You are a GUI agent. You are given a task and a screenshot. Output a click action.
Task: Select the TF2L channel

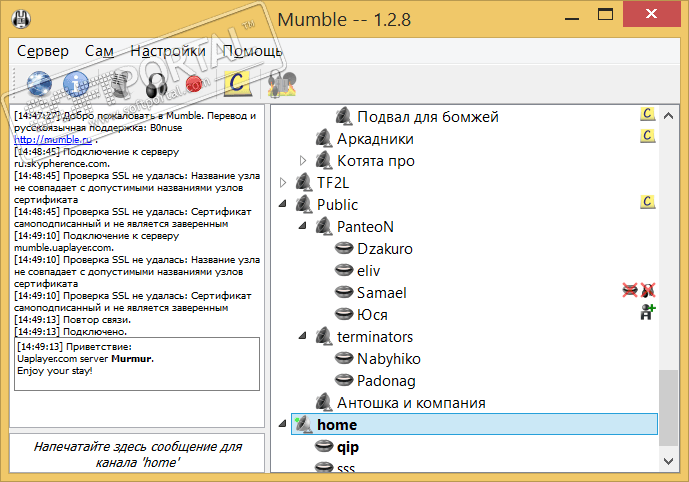click(x=333, y=183)
